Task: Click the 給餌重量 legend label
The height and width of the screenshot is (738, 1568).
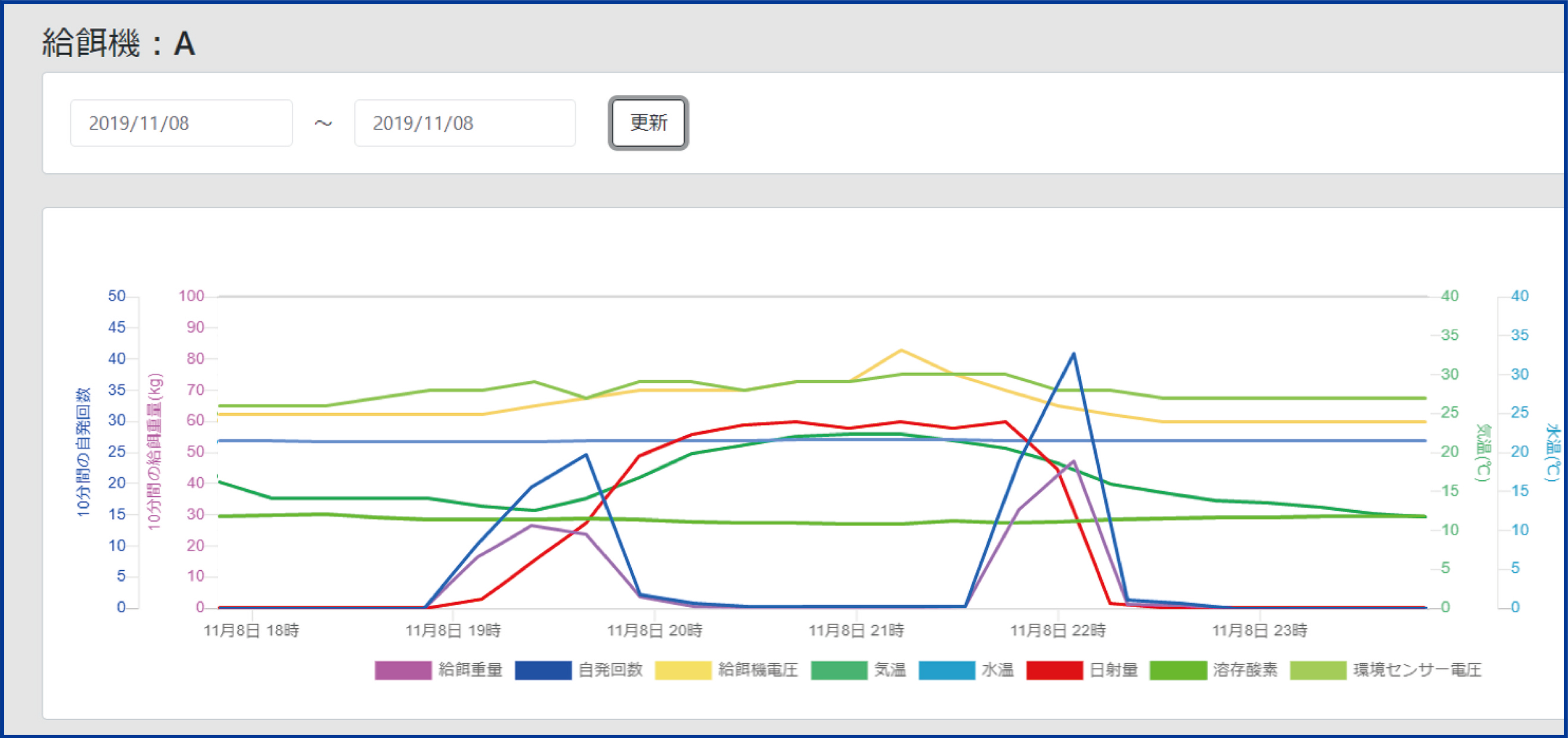Action: (x=470, y=670)
